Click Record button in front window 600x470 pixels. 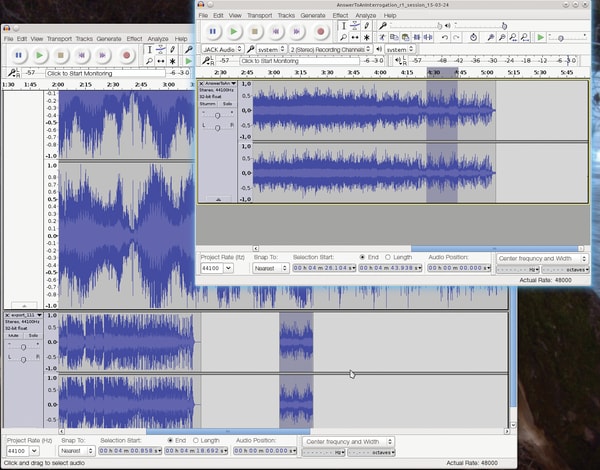point(321,32)
